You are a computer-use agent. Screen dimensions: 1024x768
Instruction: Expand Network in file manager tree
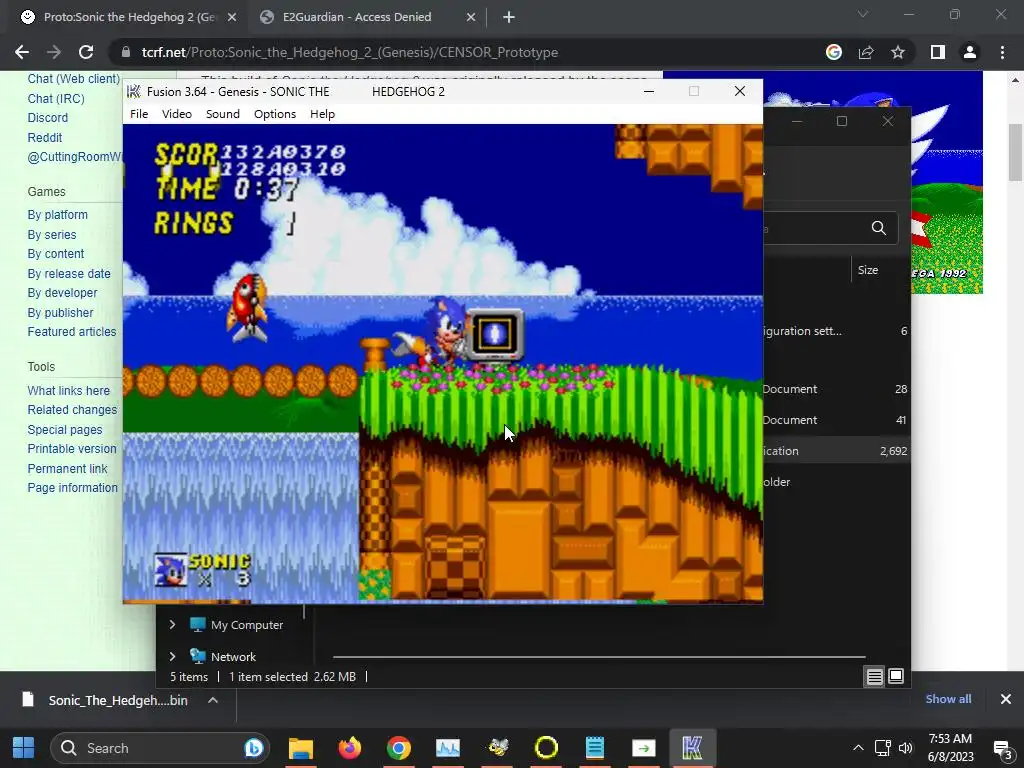(x=172, y=656)
